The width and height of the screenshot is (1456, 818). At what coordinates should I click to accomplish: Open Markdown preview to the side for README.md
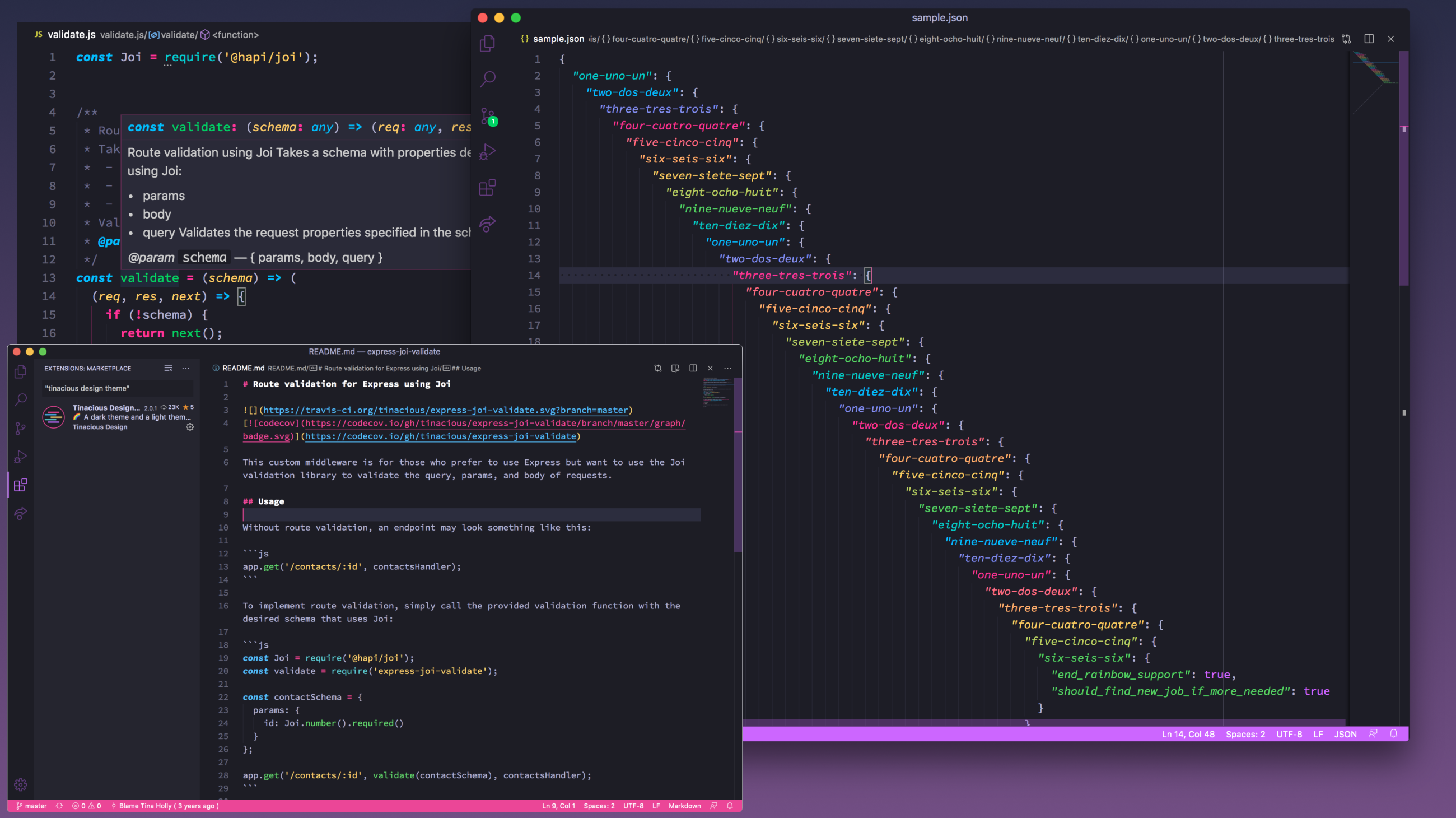pos(675,368)
